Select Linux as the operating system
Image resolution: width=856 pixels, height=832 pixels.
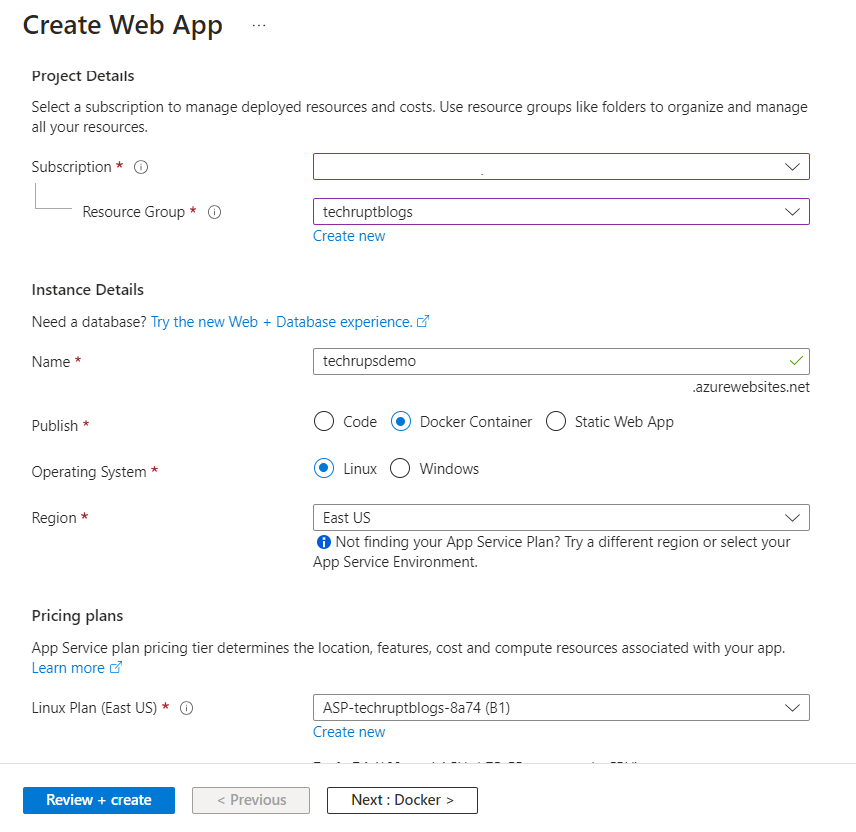(x=324, y=469)
